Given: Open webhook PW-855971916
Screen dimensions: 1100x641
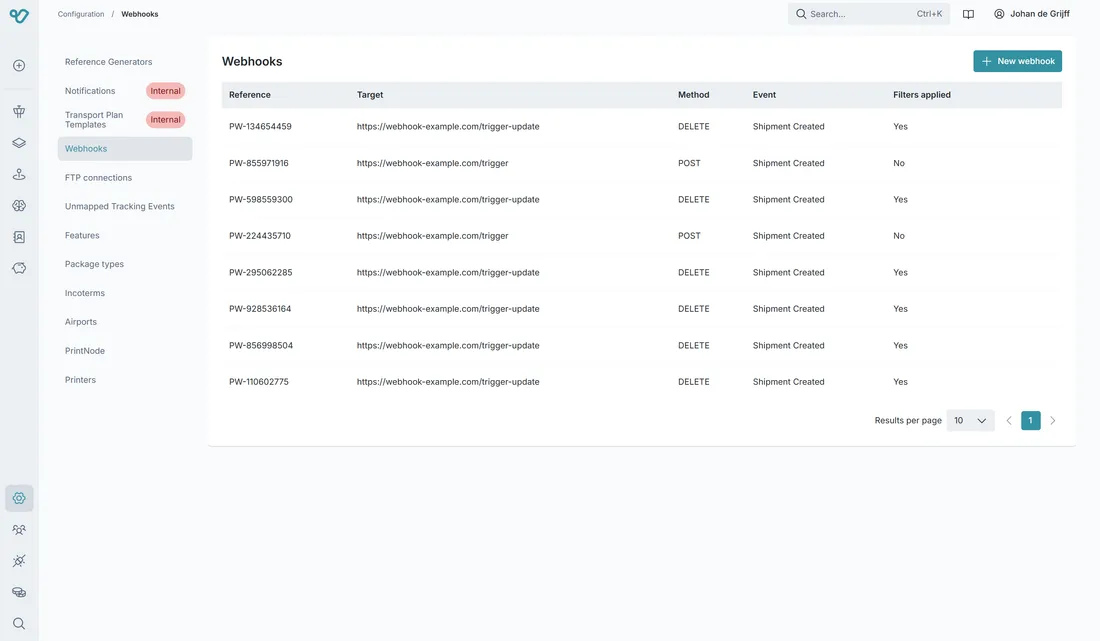Looking at the screenshot, I should pos(641,163).
